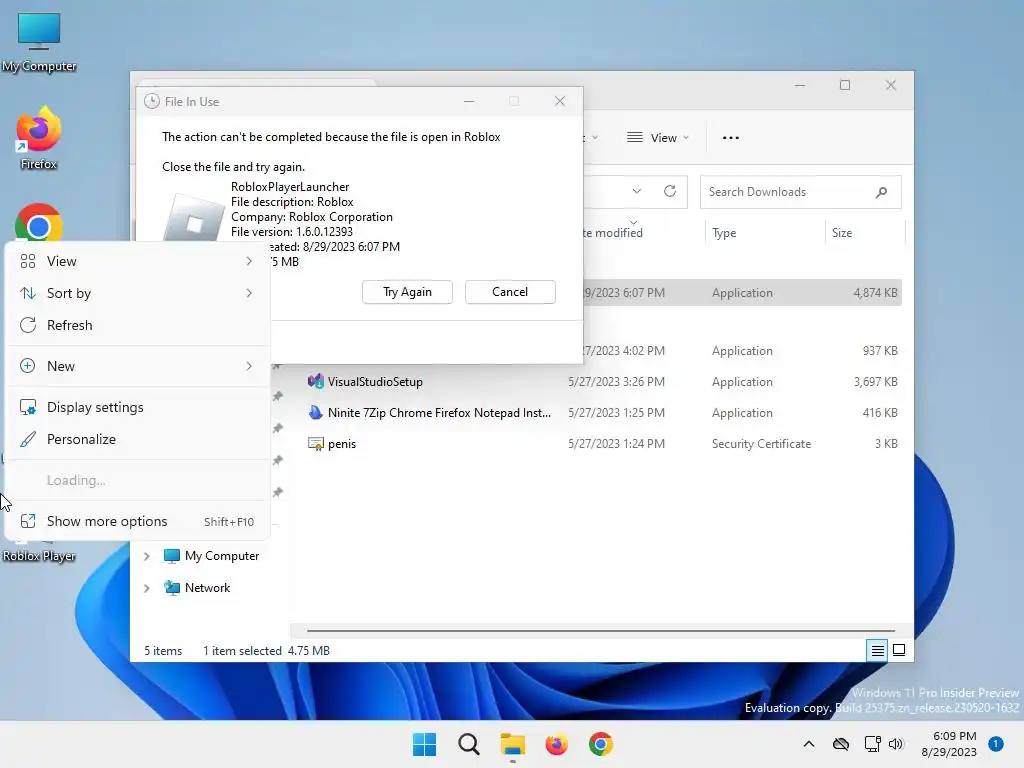This screenshot has height=768, width=1024.
Task: Open My Computer desktop icon
Action: 39,42
